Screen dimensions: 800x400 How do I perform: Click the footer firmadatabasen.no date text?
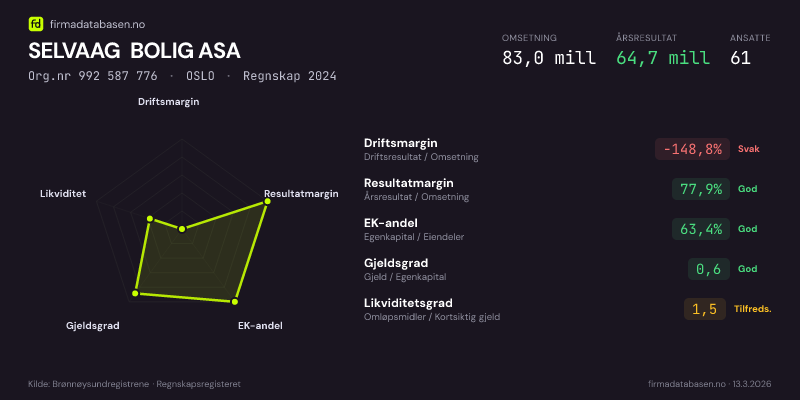click(709, 384)
